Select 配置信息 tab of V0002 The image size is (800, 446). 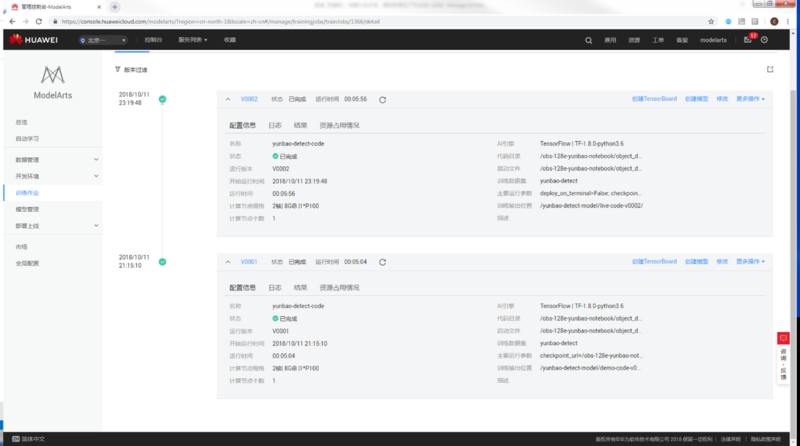pos(242,125)
